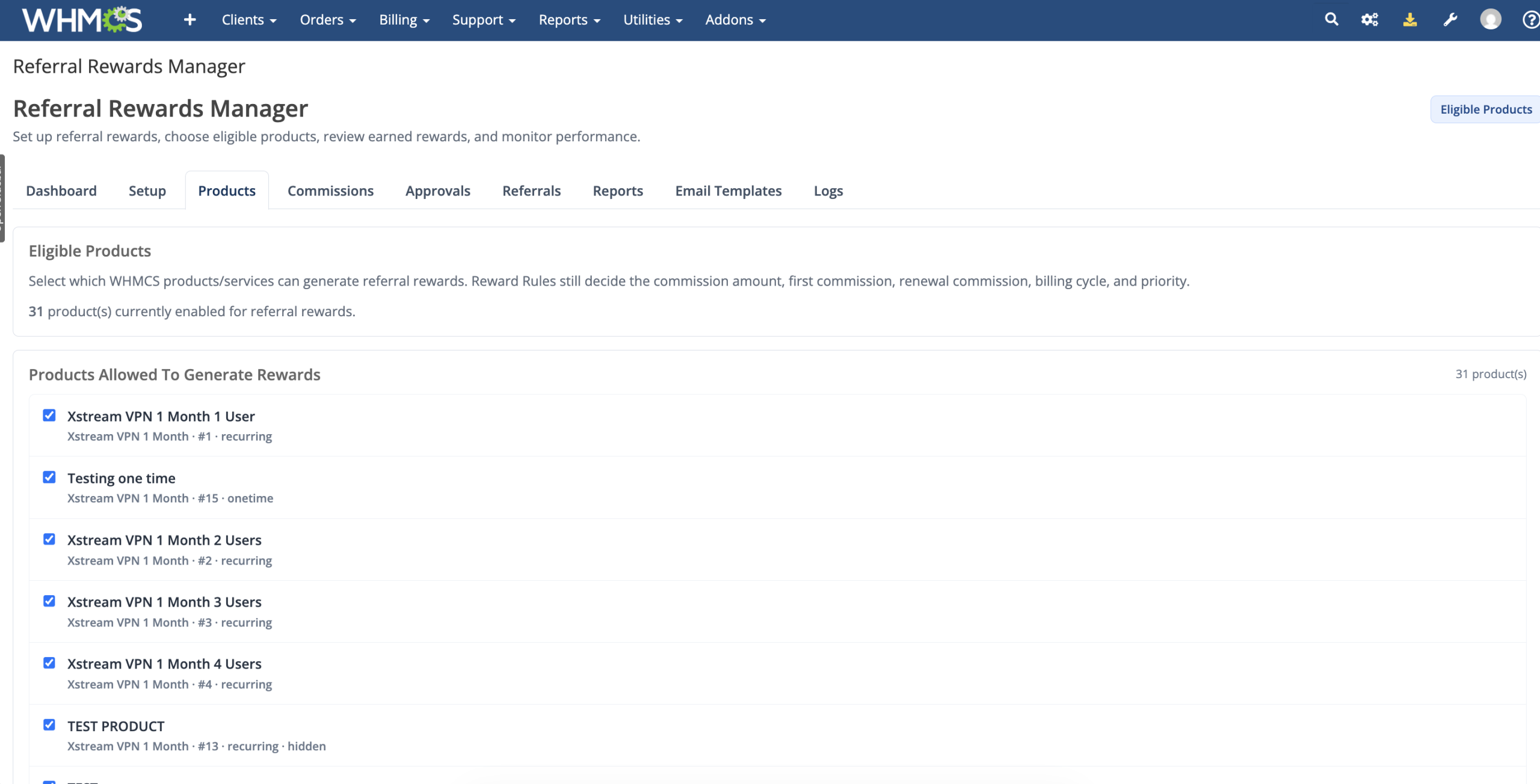This screenshot has width=1540, height=784.
Task: Open the Reports tab below the heading
Action: 618,191
